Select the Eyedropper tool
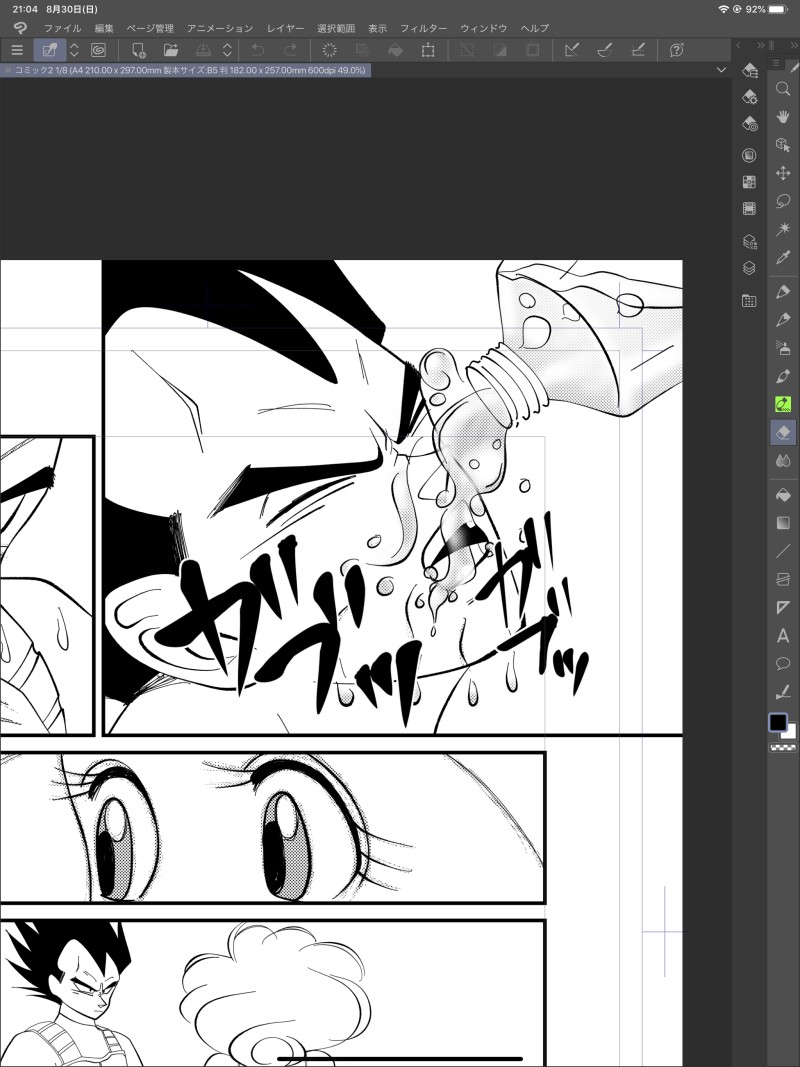 click(782, 258)
